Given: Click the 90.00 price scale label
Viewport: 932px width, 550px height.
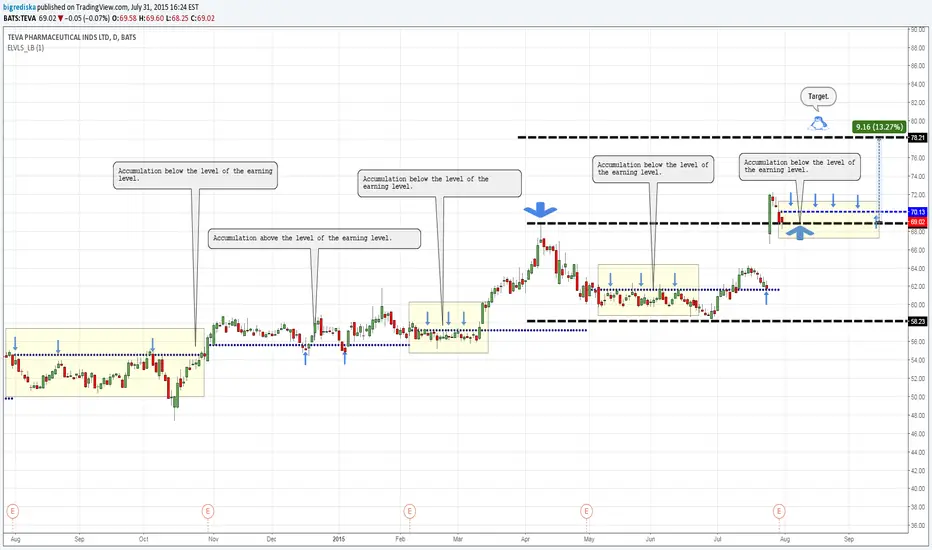Looking at the screenshot, I should point(917,30).
